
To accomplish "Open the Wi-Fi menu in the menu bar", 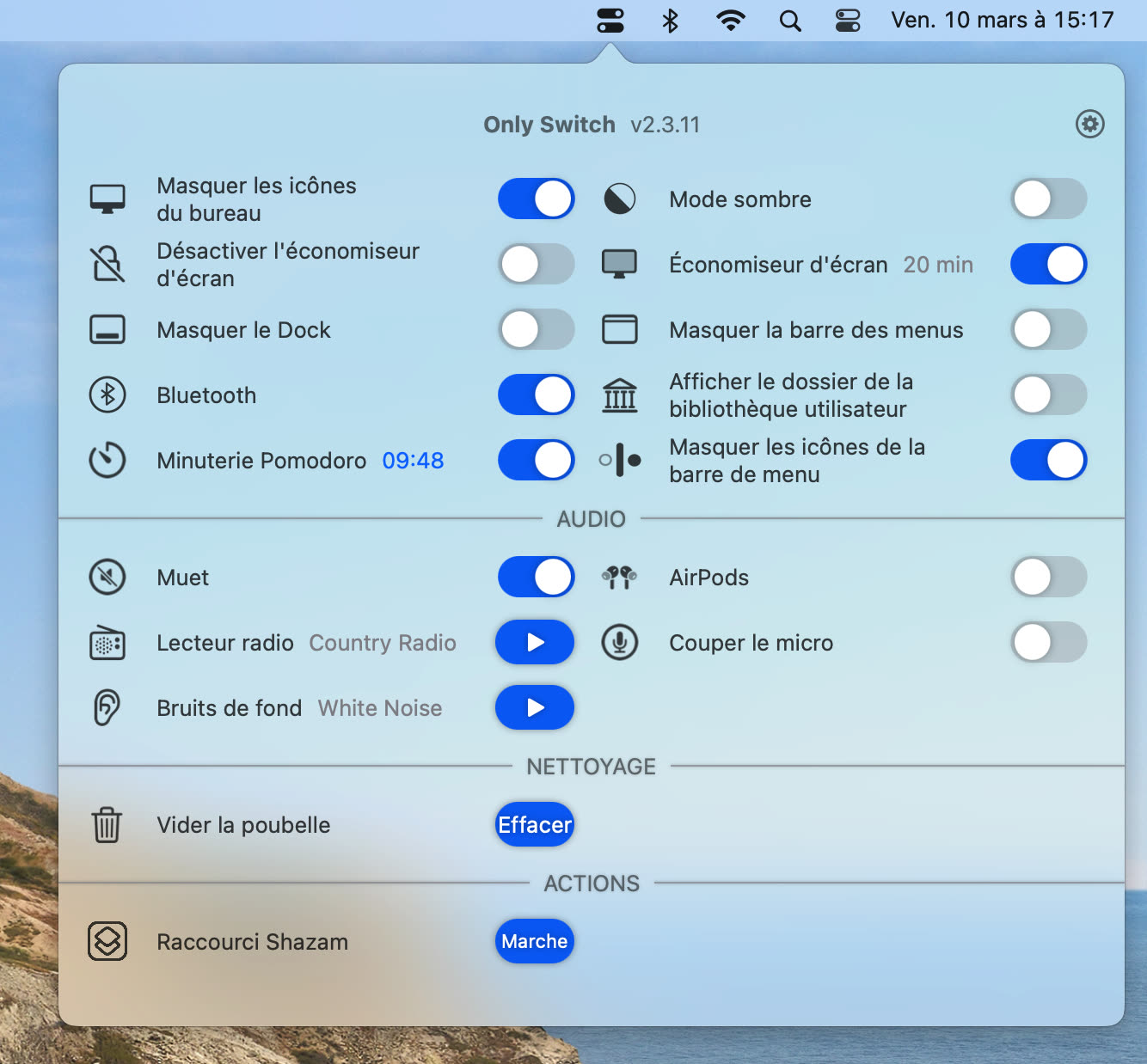I will point(730,20).
